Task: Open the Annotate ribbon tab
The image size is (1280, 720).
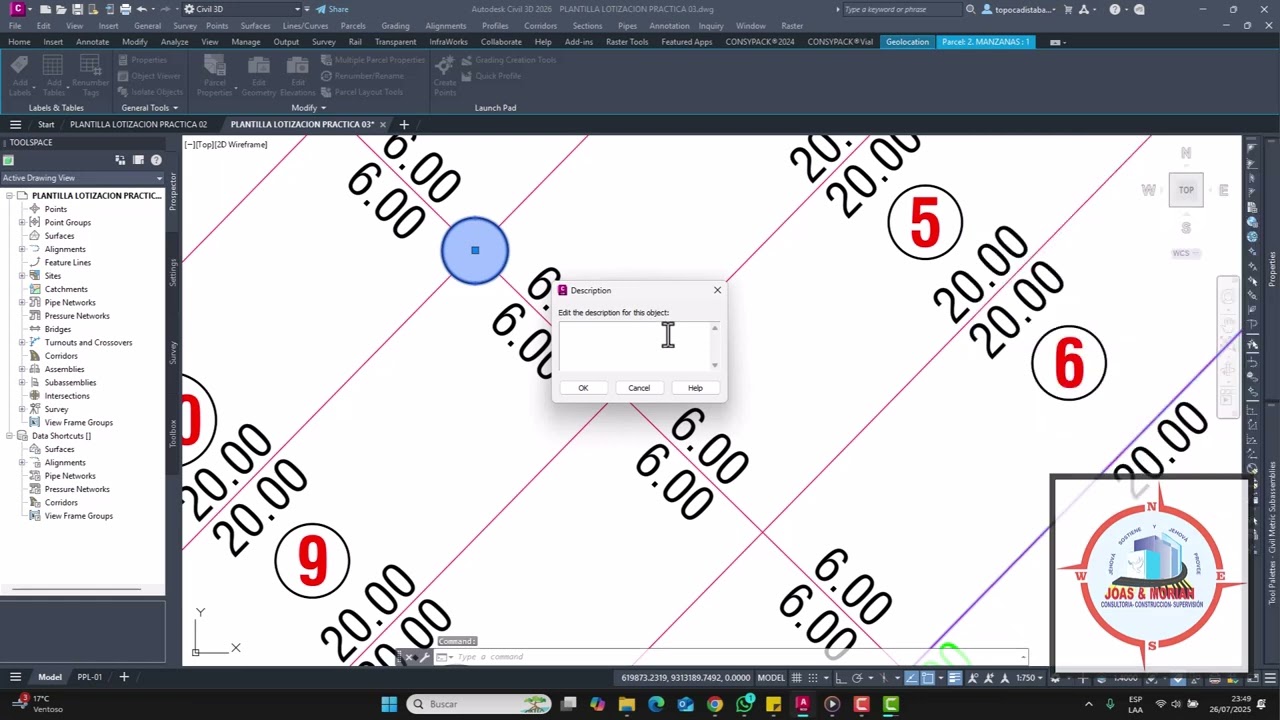Action: pyautogui.click(x=92, y=42)
